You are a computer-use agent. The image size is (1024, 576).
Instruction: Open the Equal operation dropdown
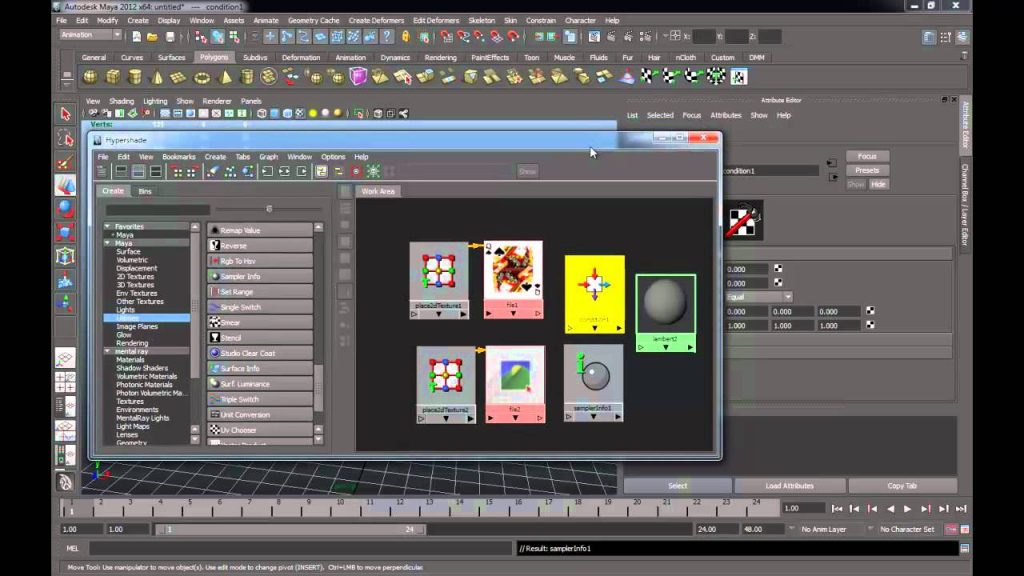coord(759,297)
